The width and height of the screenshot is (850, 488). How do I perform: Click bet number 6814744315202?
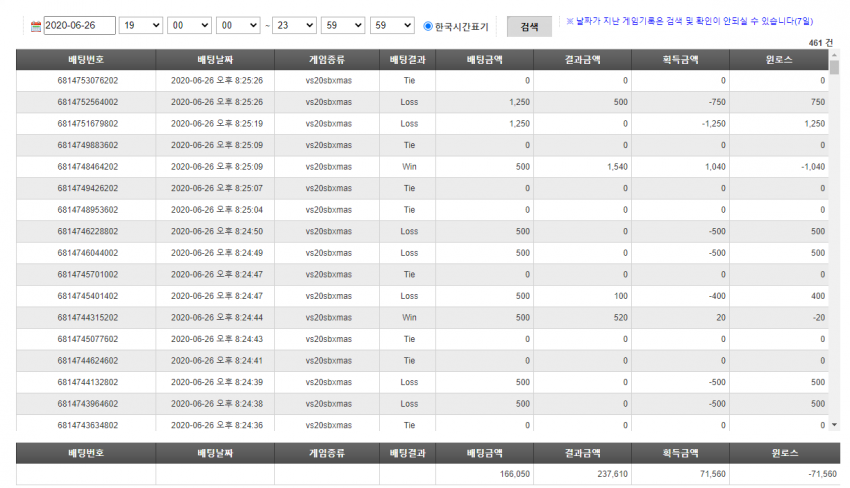coord(88,318)
